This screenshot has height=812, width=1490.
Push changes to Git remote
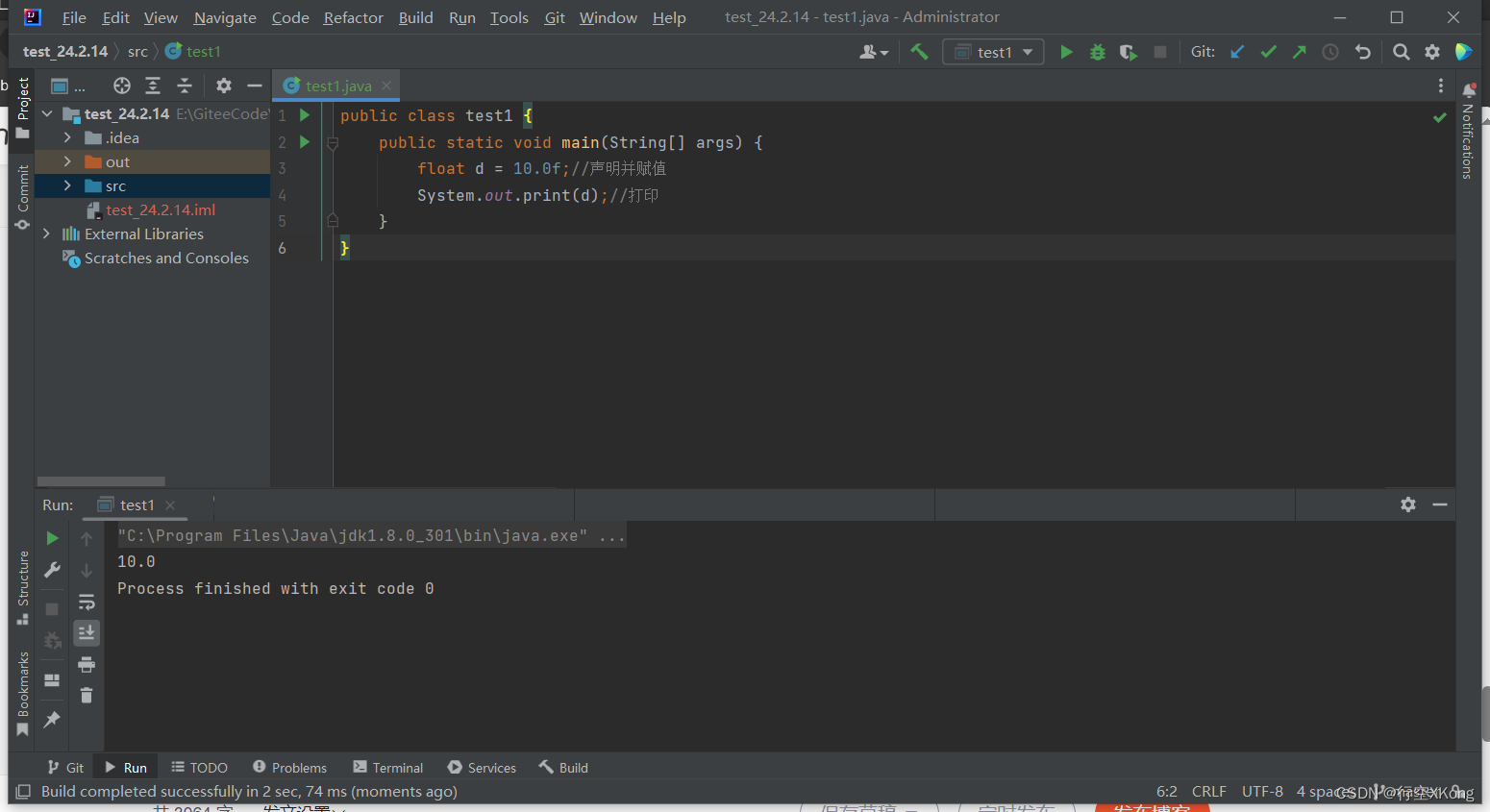click(x=1299, y=51)
